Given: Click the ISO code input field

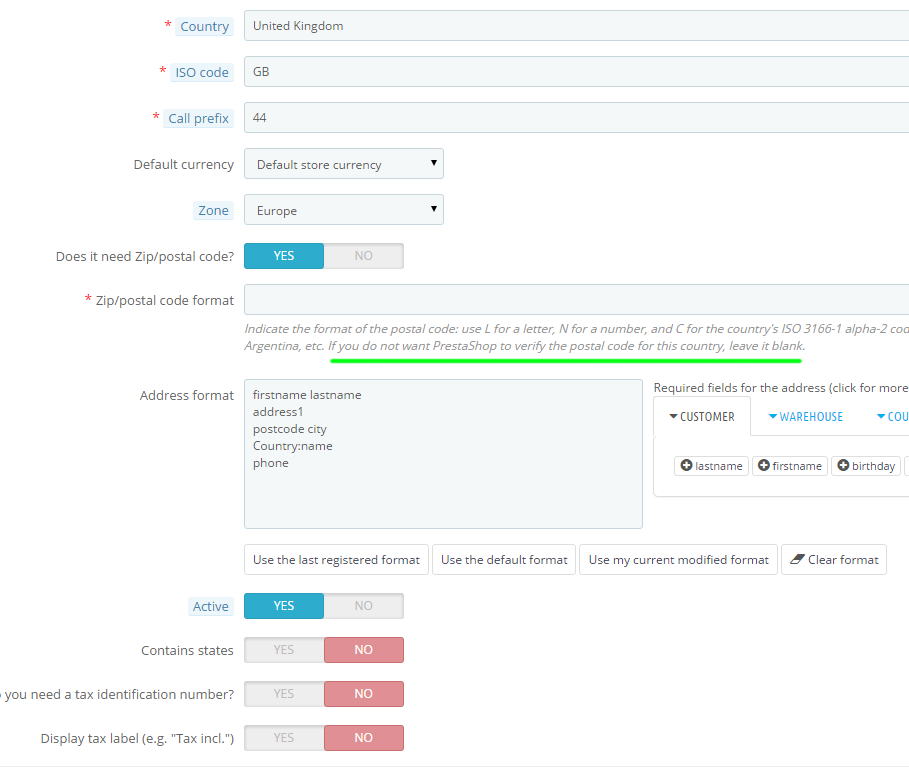Looking at the screenshot, I should pyautogui.click(x=576, y=72).
